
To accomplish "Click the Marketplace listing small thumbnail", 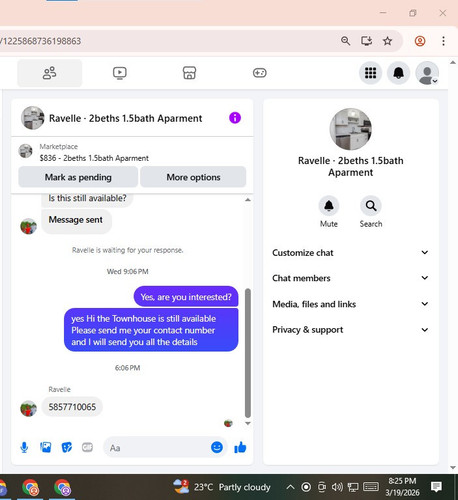I will [x=25, y=151].
